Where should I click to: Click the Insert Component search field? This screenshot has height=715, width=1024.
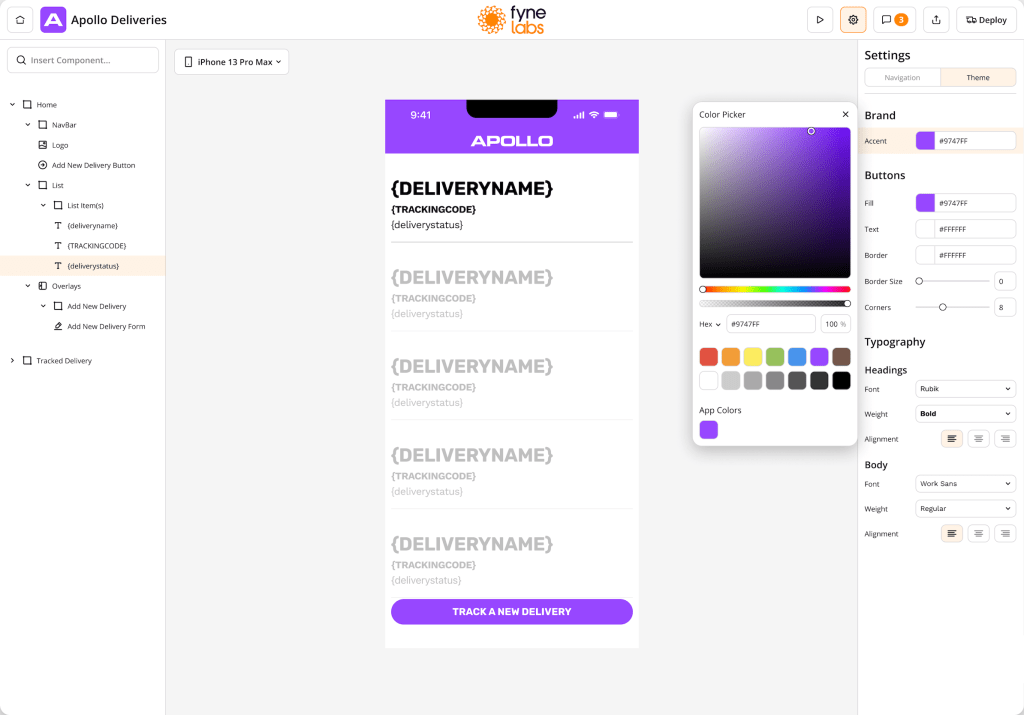tap(82, 59)
